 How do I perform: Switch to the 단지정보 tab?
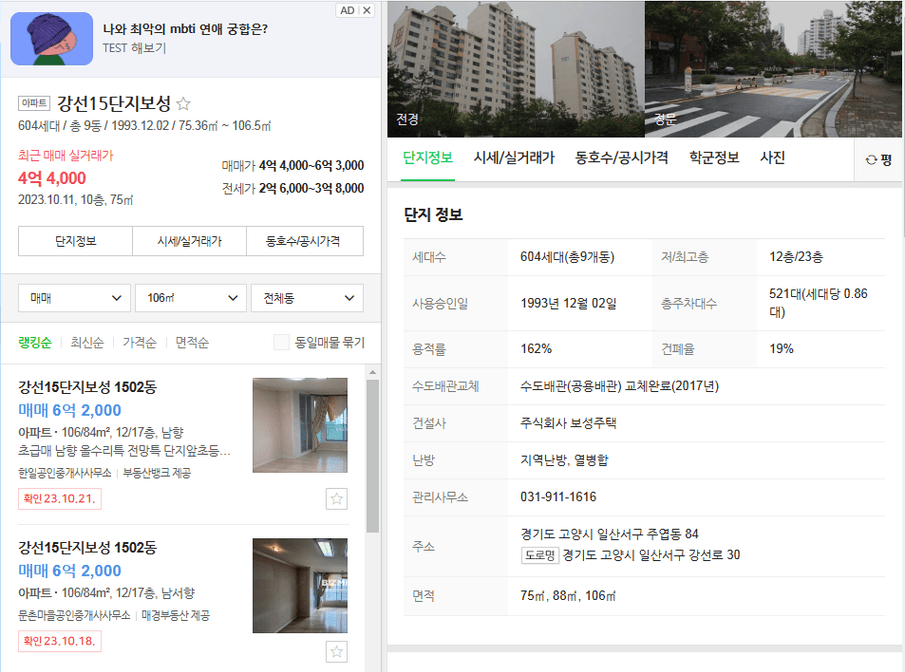[428, 158]
